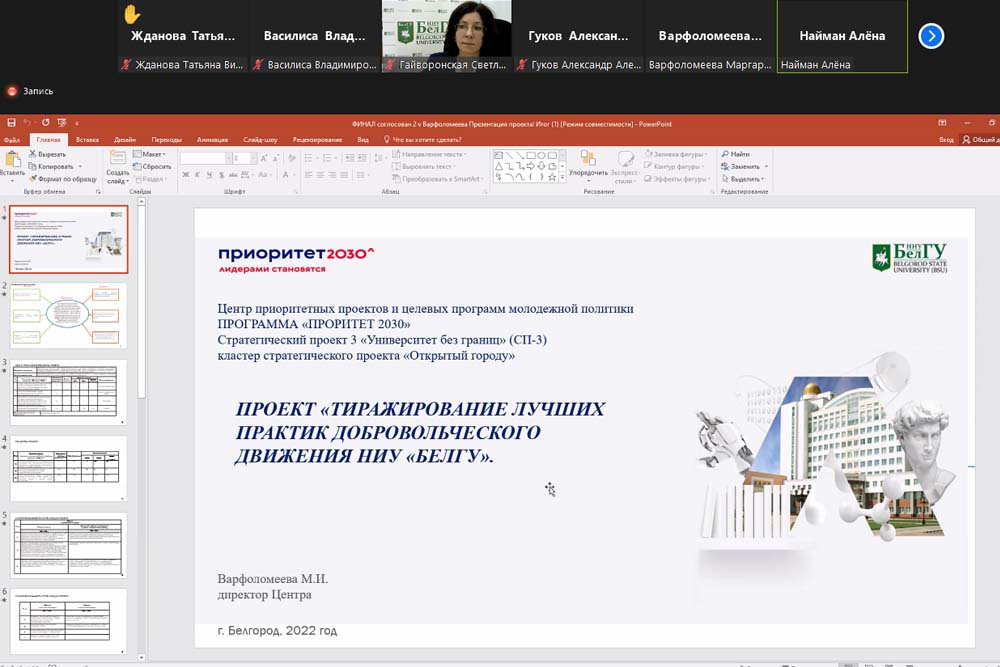Click the Reset (Сбросить) slide icon
This screenshot has height=667, width=1000.
tap(137, 166)
